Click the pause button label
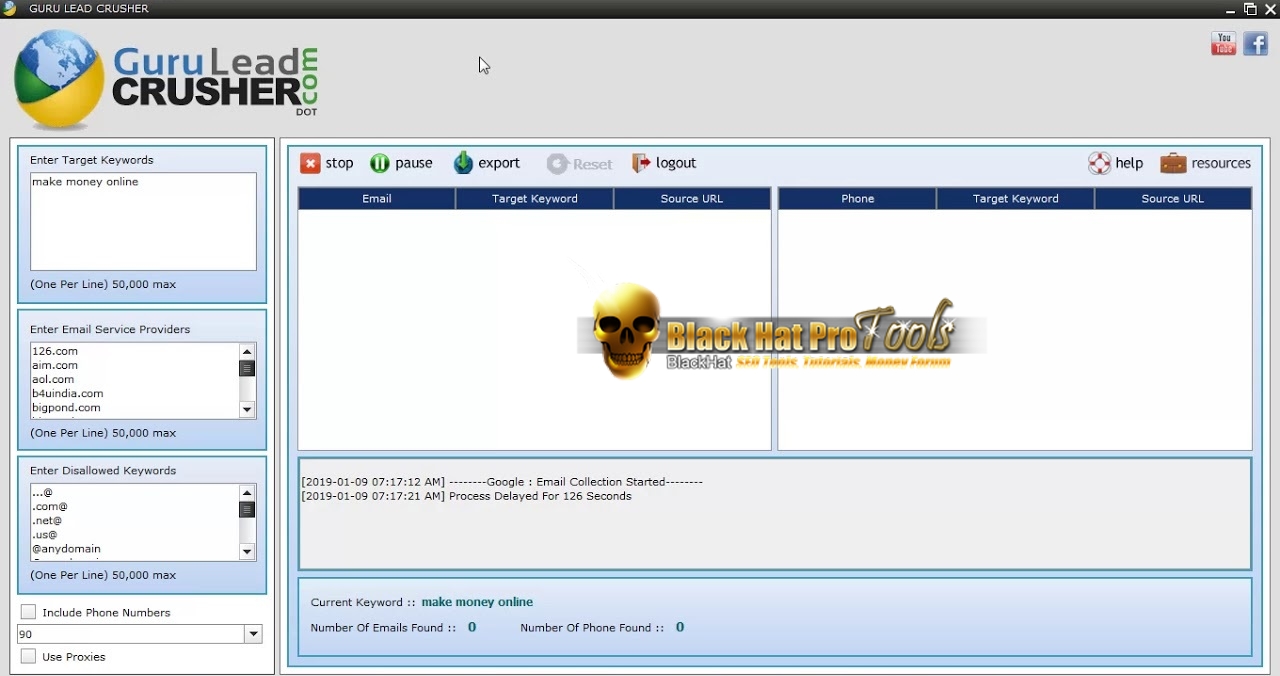 click(414, 163)
